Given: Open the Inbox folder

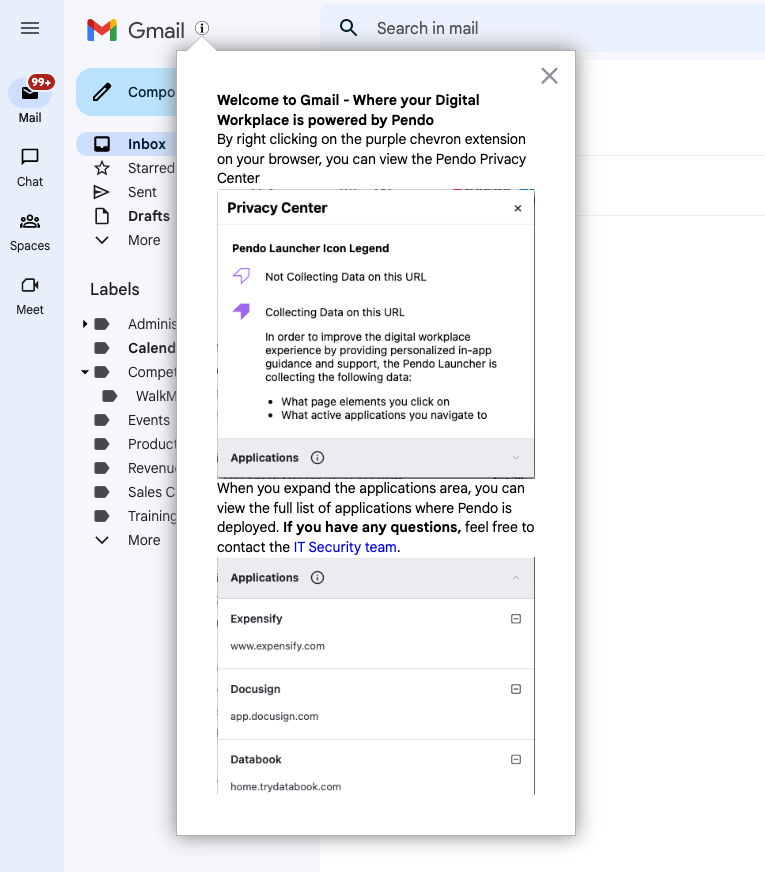Looking at the screenshot, I should pyautogui.click(x=127, y=144).
